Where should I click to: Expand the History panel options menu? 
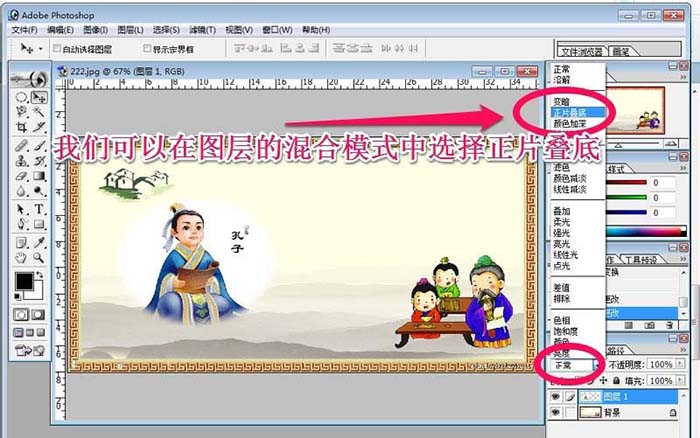coord(683,259)
